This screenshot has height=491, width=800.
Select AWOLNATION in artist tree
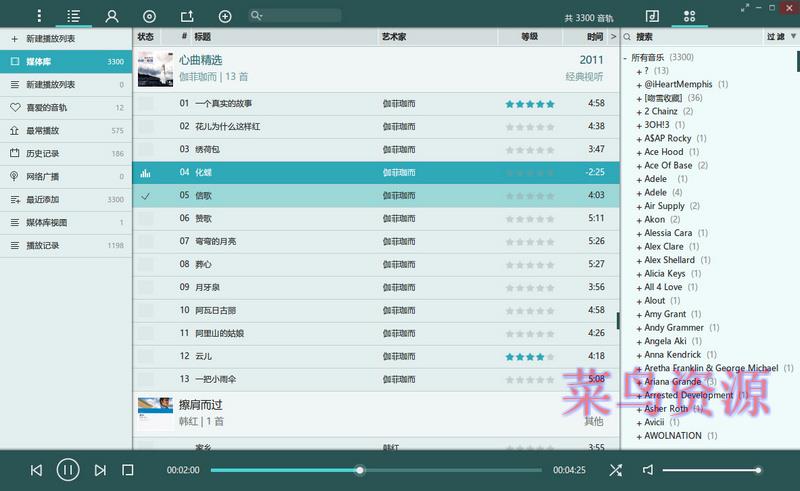coord(672,436)
